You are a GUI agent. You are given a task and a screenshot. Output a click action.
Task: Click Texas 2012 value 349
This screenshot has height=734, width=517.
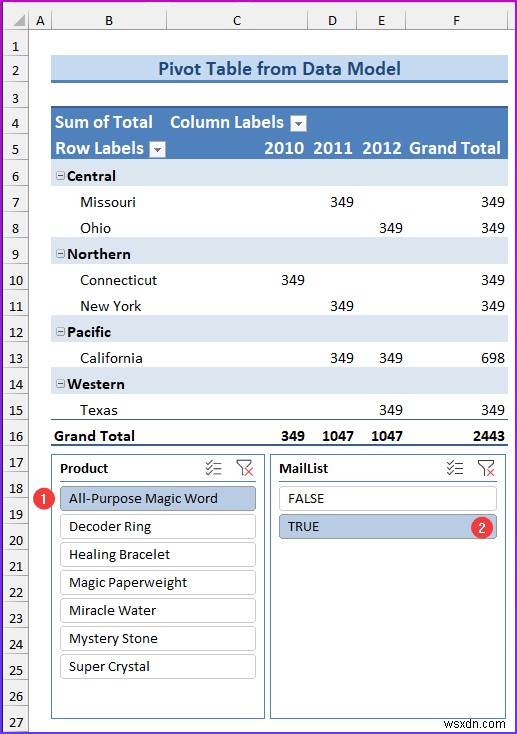(x=391, y=410)
